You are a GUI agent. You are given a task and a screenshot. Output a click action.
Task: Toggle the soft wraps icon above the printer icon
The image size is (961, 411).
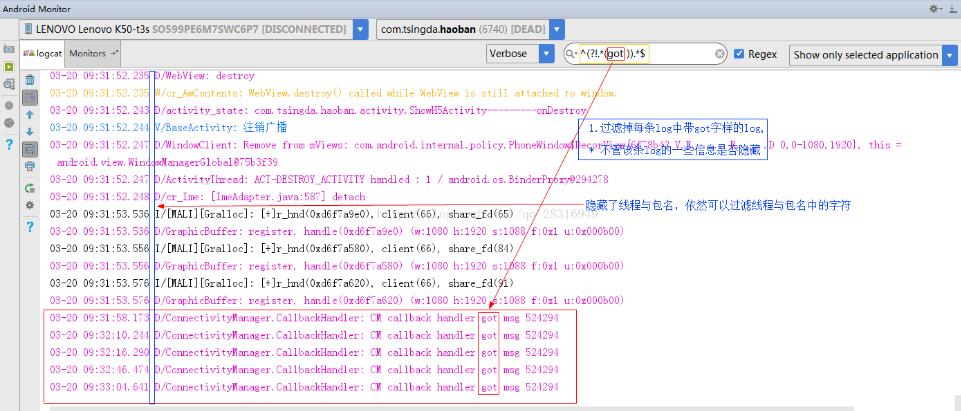(x=29, y=148)
